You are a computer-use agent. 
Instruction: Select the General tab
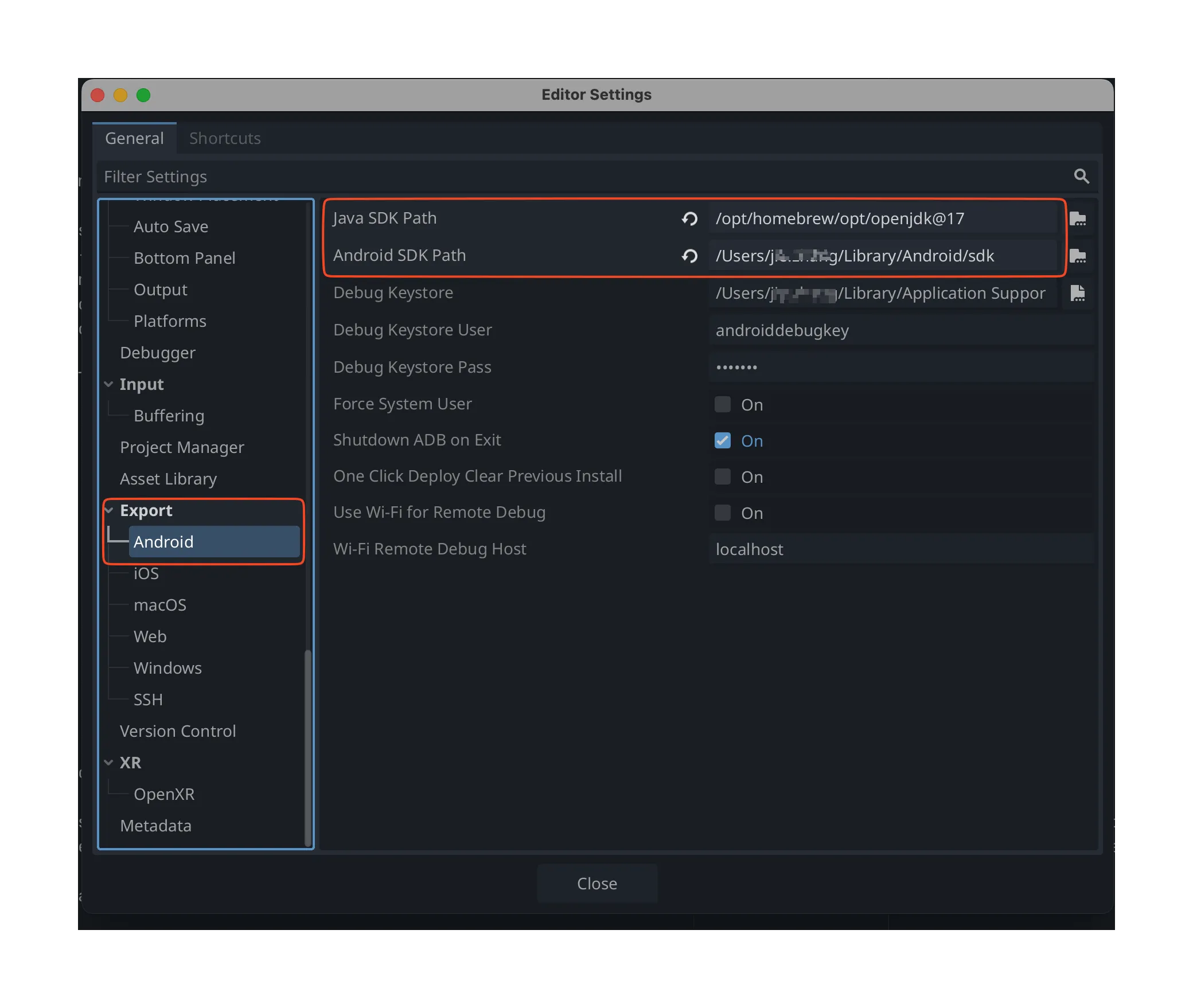click(134, 138)
